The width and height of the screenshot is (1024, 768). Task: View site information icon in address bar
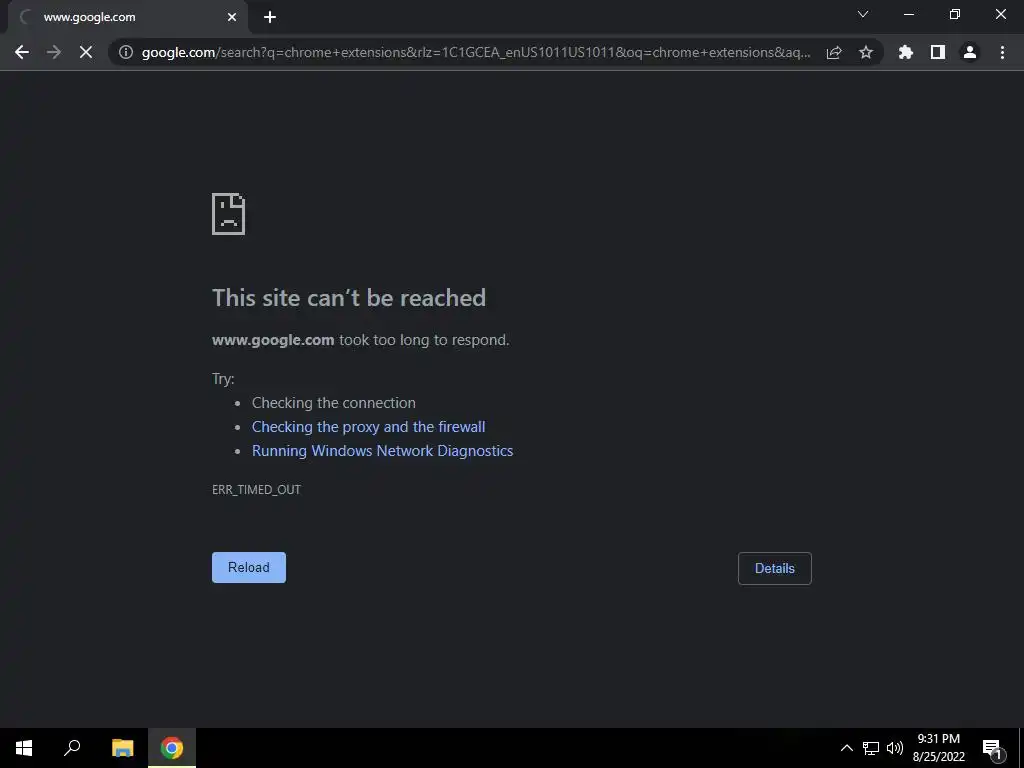point(126,52)
